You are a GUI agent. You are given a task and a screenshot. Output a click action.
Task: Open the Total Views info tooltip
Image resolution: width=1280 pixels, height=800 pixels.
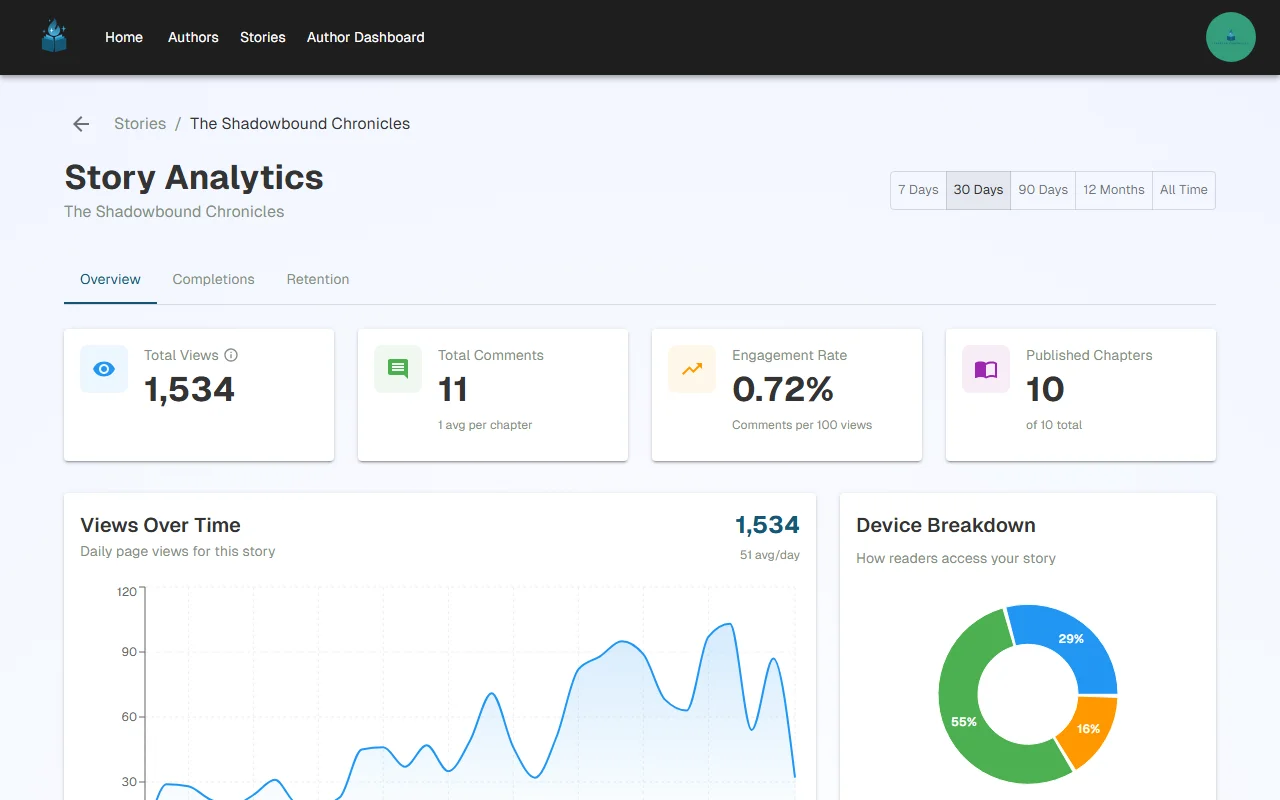click(x=231, y=355)
